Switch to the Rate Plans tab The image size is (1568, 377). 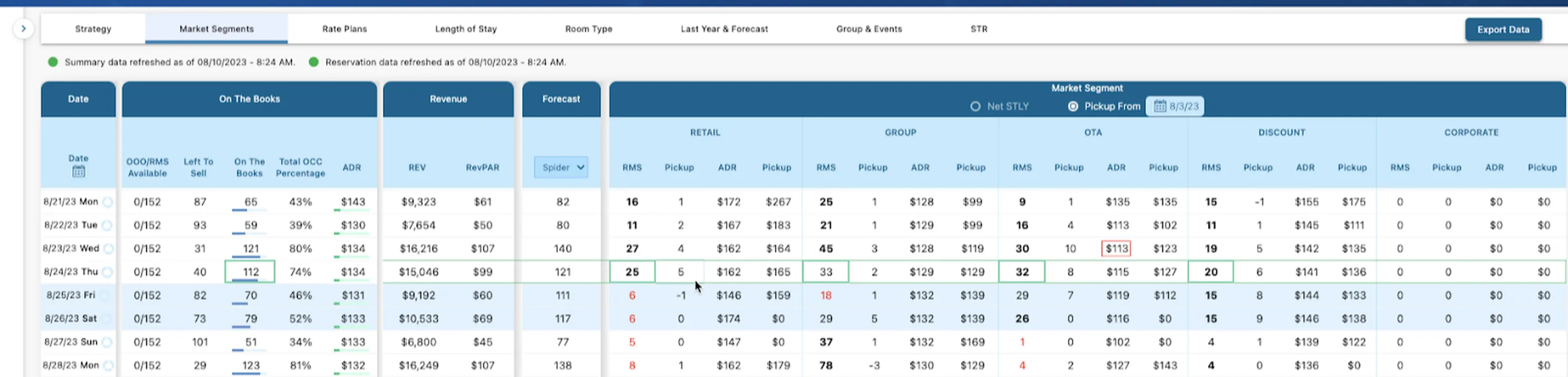pos(344,29)
